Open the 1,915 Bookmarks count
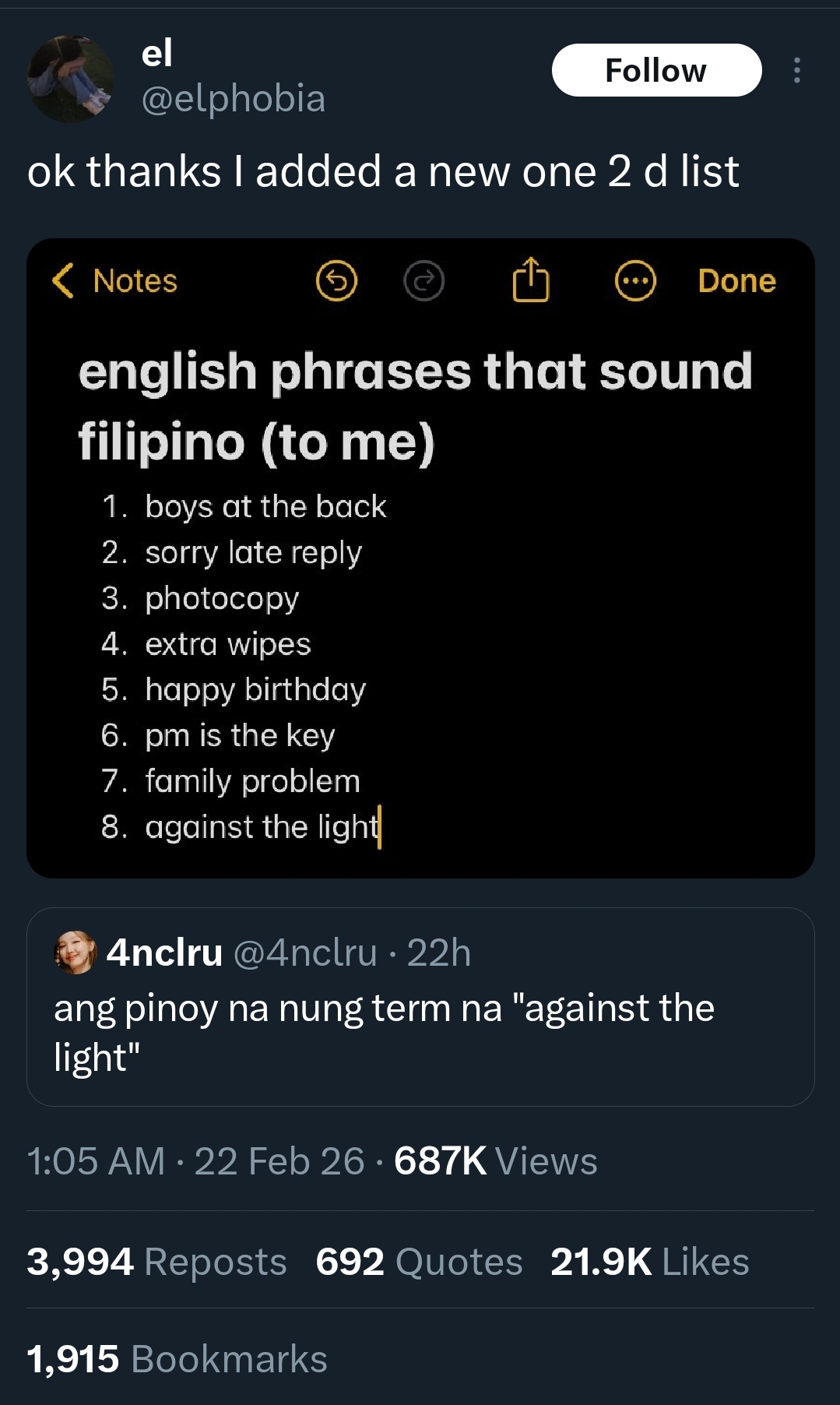The width and height of the screenshot is (840, 1405). 177,1358
